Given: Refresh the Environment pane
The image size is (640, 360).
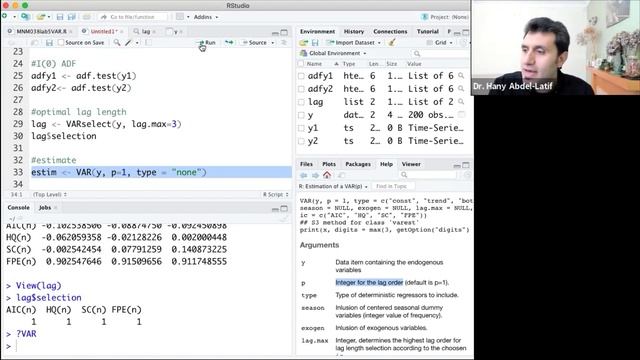Looking at the screenshot, I should [463, 42].
